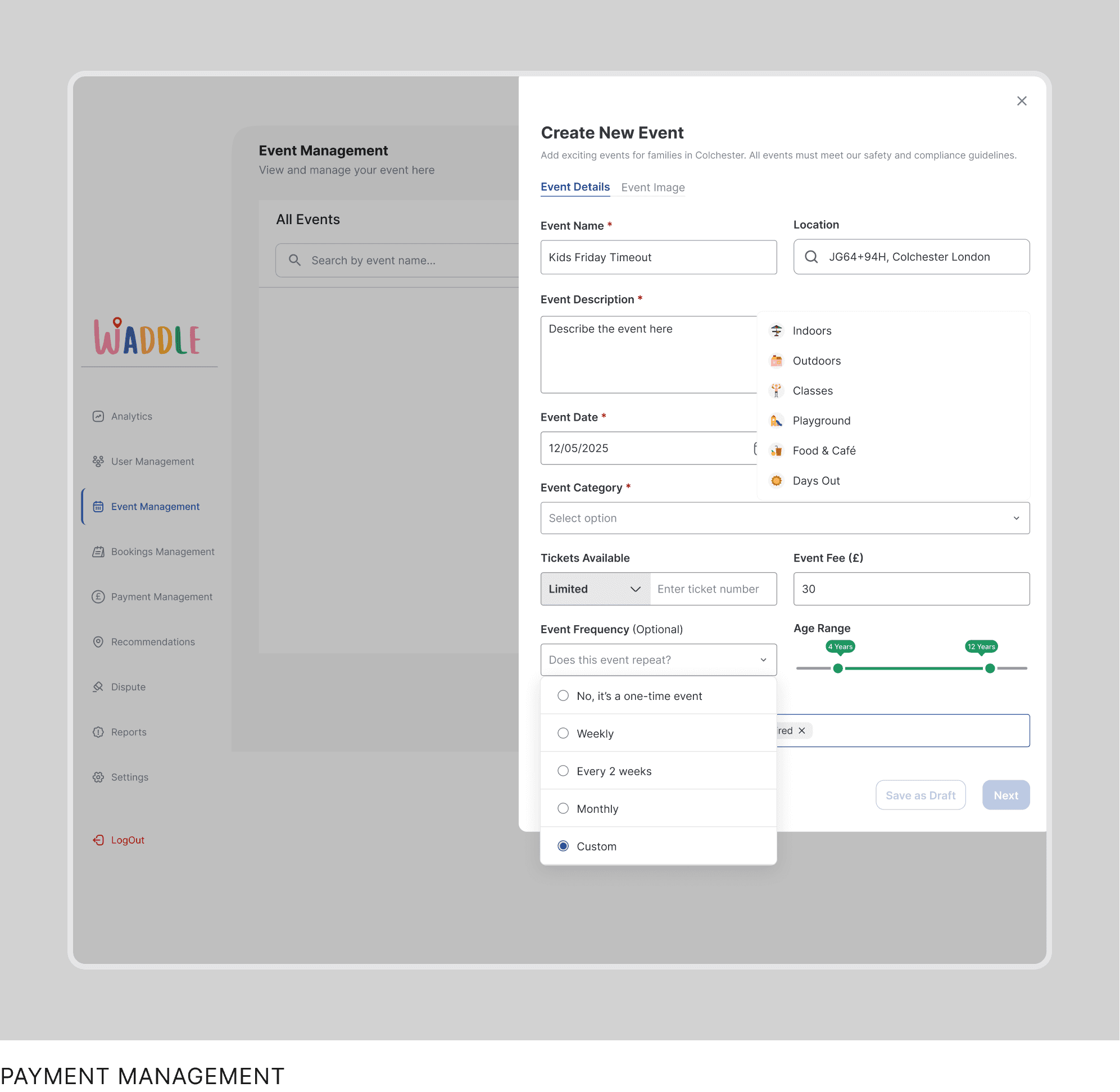Pick Playground from category list

[x=821, y=420]
